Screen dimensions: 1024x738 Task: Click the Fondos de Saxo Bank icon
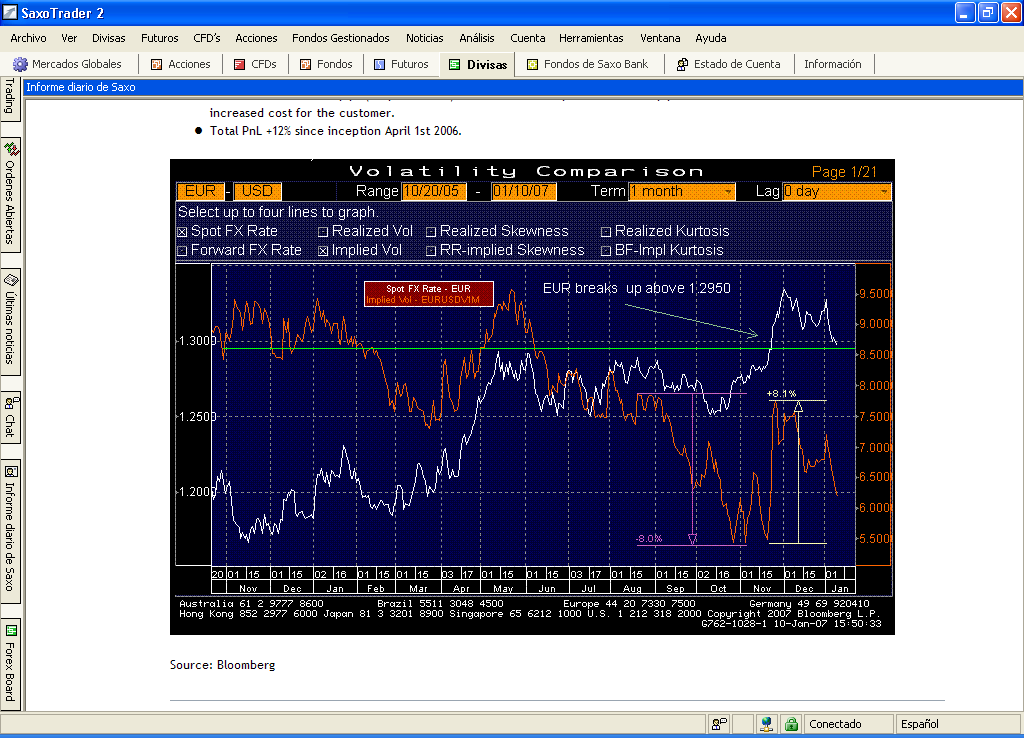532,64
